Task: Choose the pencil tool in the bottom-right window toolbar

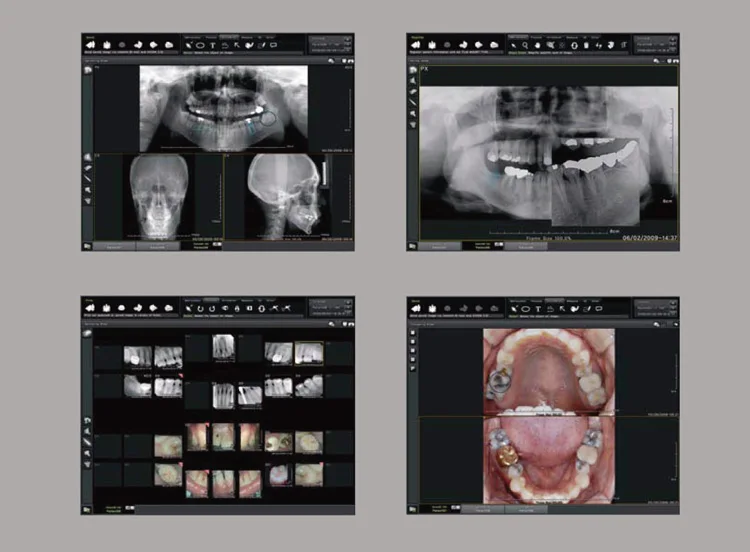Action: point(587,309)
